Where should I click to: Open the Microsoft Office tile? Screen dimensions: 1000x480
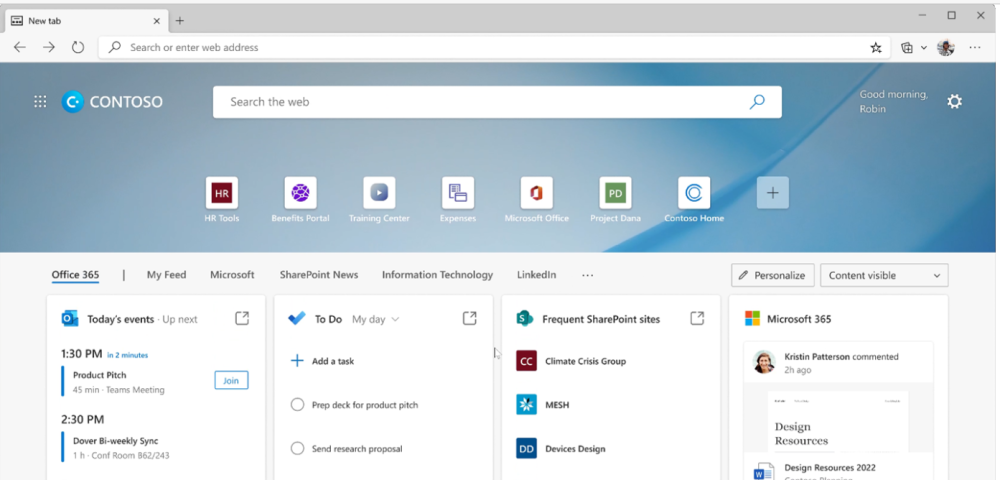(x=536, y=193)
